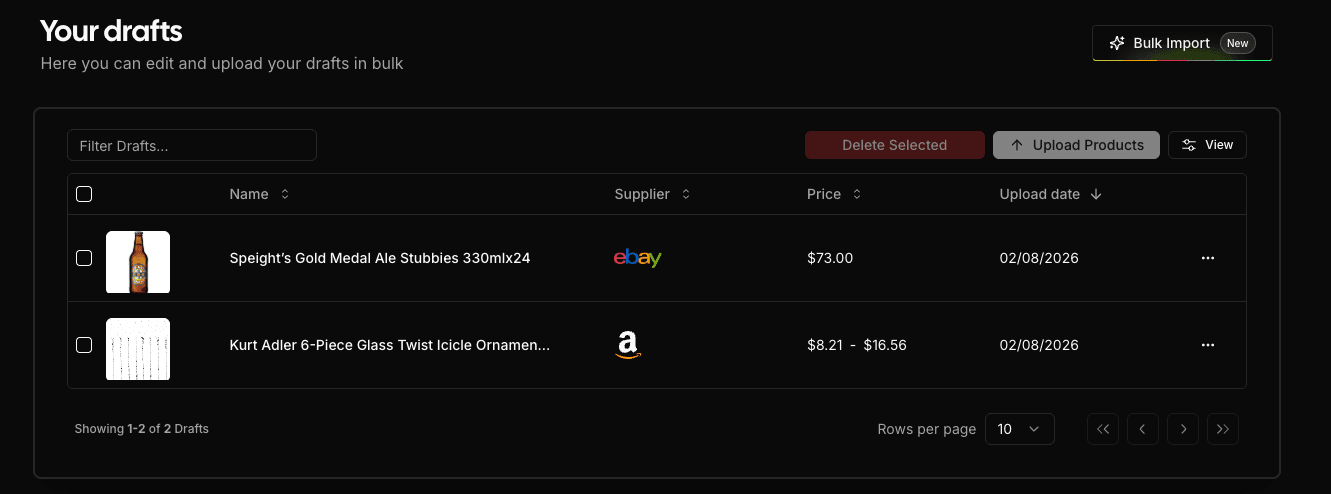The image size is (1331, 494).
Task: Click the Amazon supplier logo
Action: coord(627,345)
